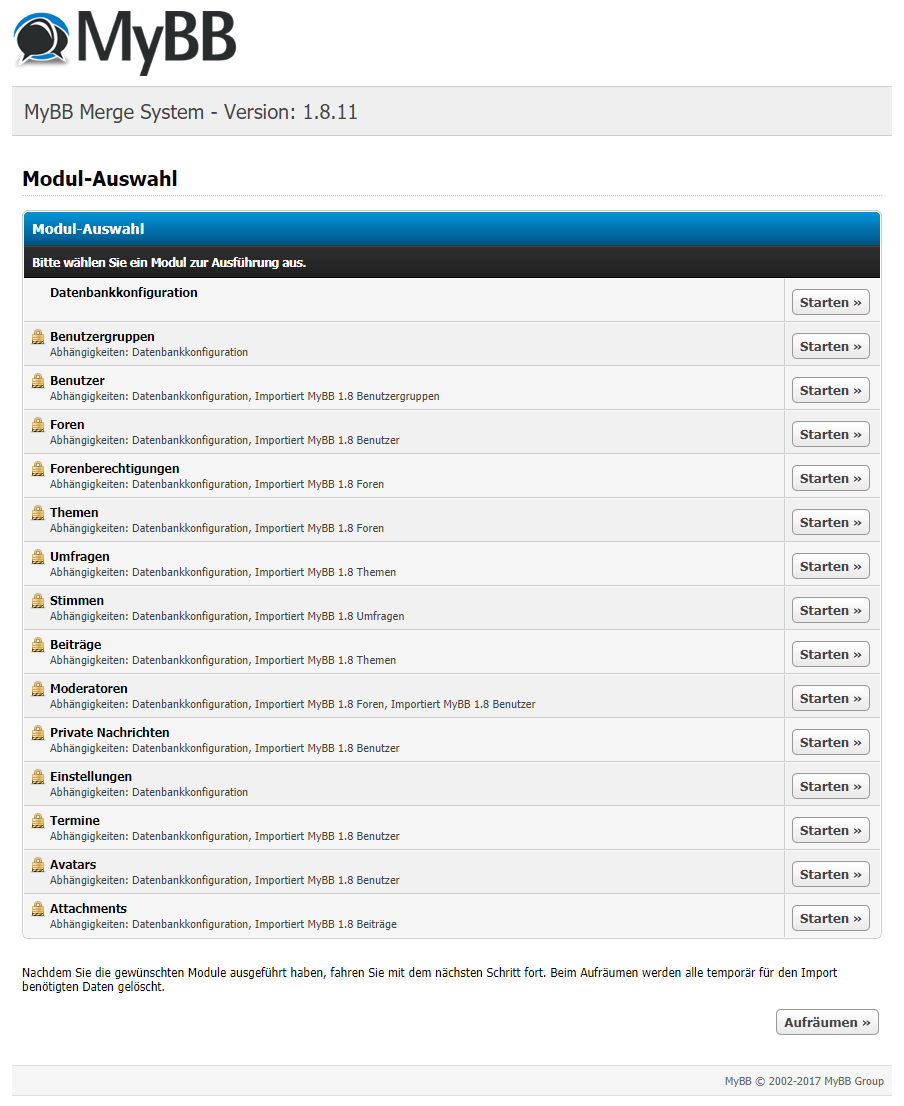Image resolution: width=904 pixels, height=1106 pixels.
Task: Select the Einstellungen module title
Action: click(91, 777)
